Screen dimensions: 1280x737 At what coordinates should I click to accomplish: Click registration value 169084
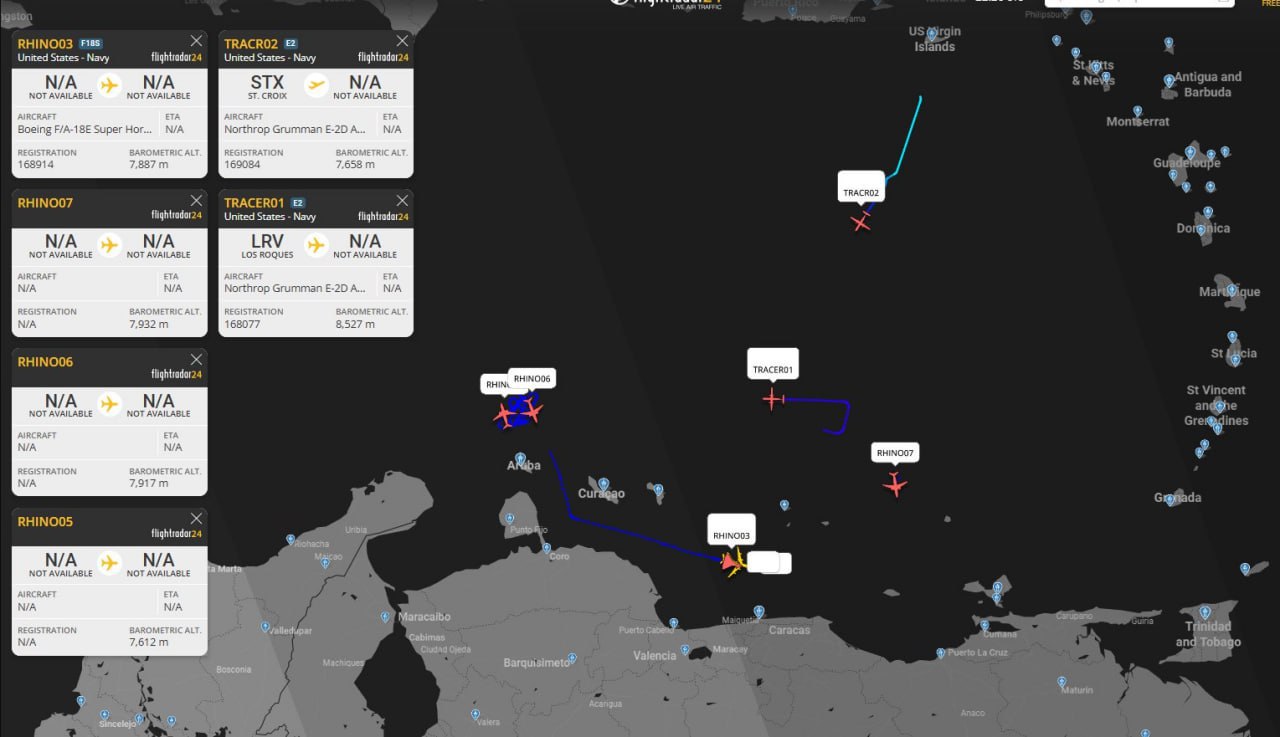coord(242,165)
